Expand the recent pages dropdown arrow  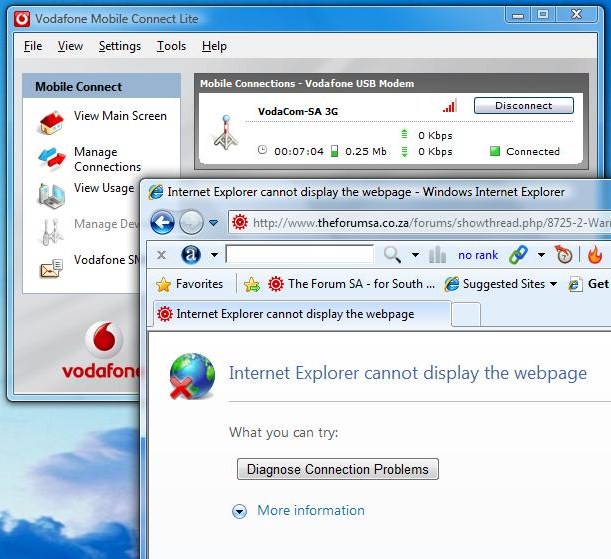[213, 223]
